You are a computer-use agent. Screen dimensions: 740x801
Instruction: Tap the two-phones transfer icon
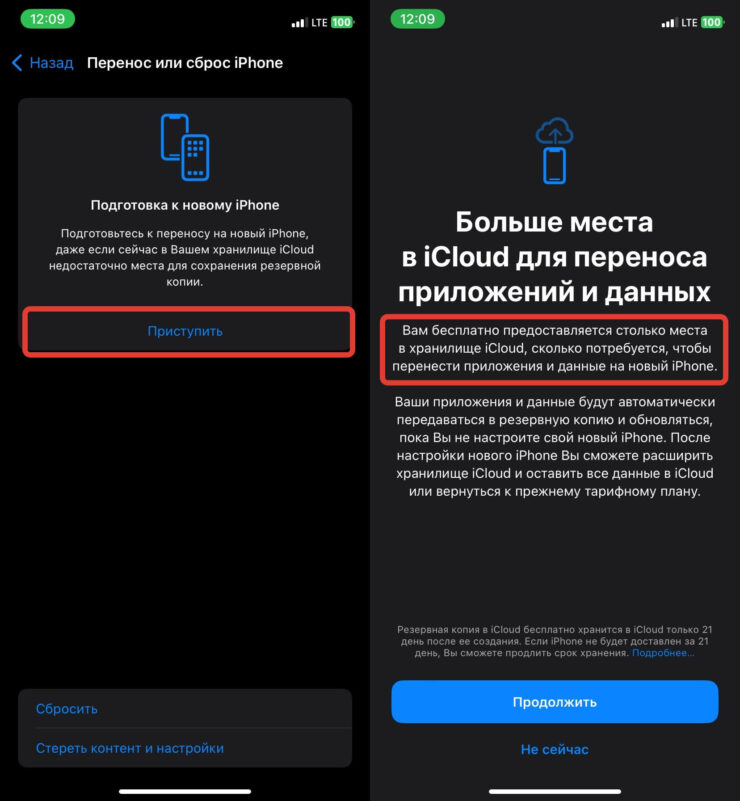[x=185, y=147]
